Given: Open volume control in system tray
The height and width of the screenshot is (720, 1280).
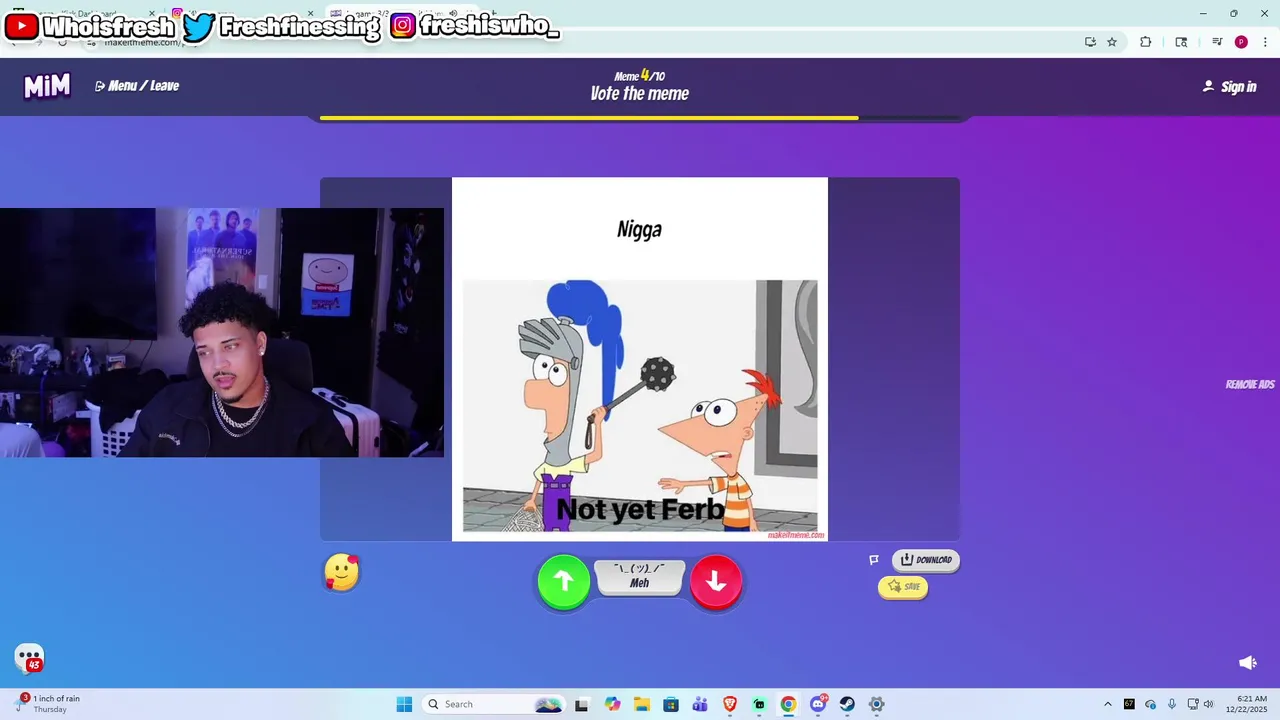Looking at the screenshot, I should click(1208, 704).
